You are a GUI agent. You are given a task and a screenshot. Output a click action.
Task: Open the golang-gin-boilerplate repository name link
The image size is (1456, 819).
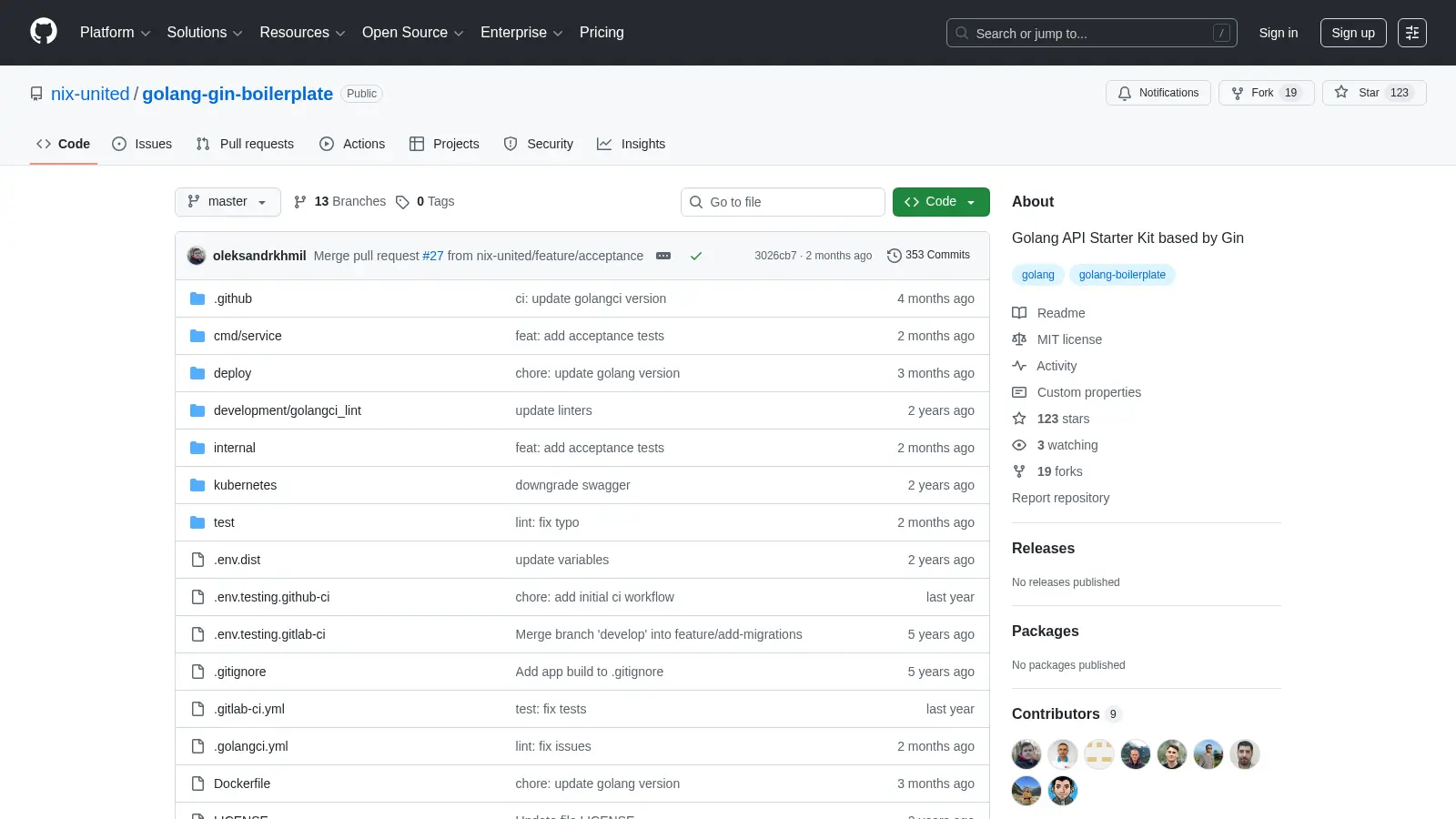pyautogui.click(x=238, y=94)
